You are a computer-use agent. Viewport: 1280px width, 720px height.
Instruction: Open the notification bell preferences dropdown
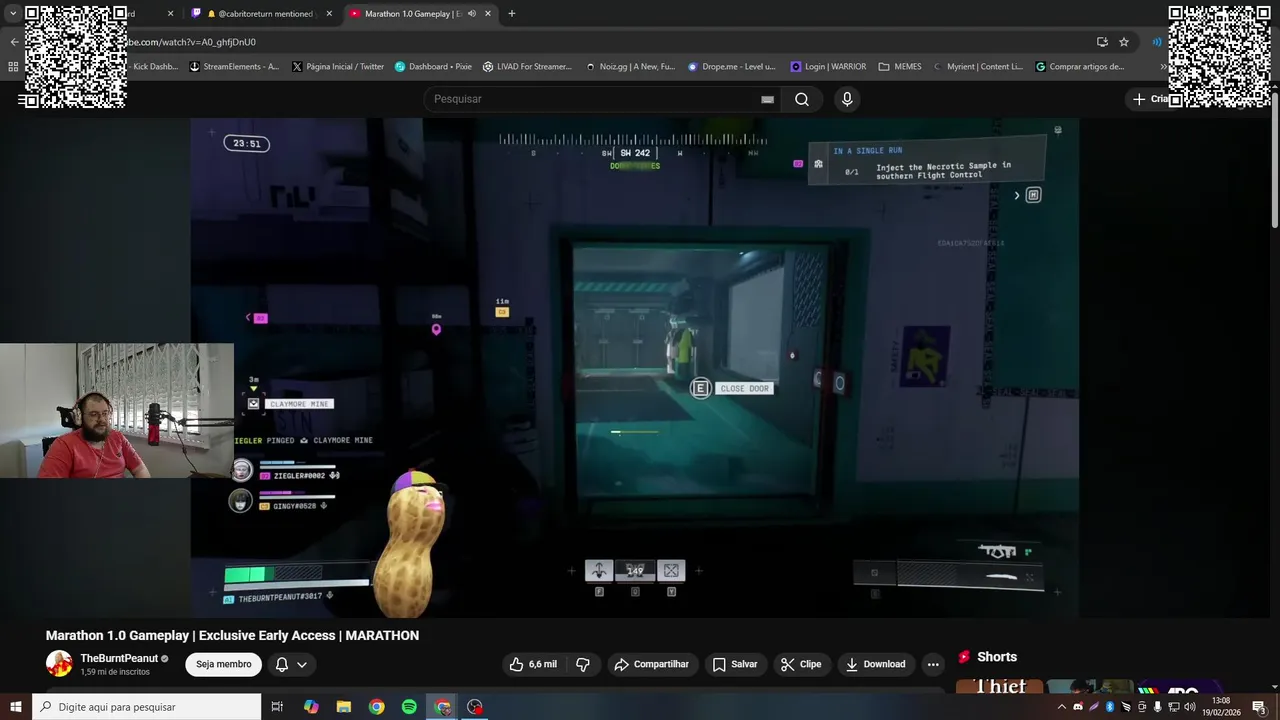click(291, 664)
